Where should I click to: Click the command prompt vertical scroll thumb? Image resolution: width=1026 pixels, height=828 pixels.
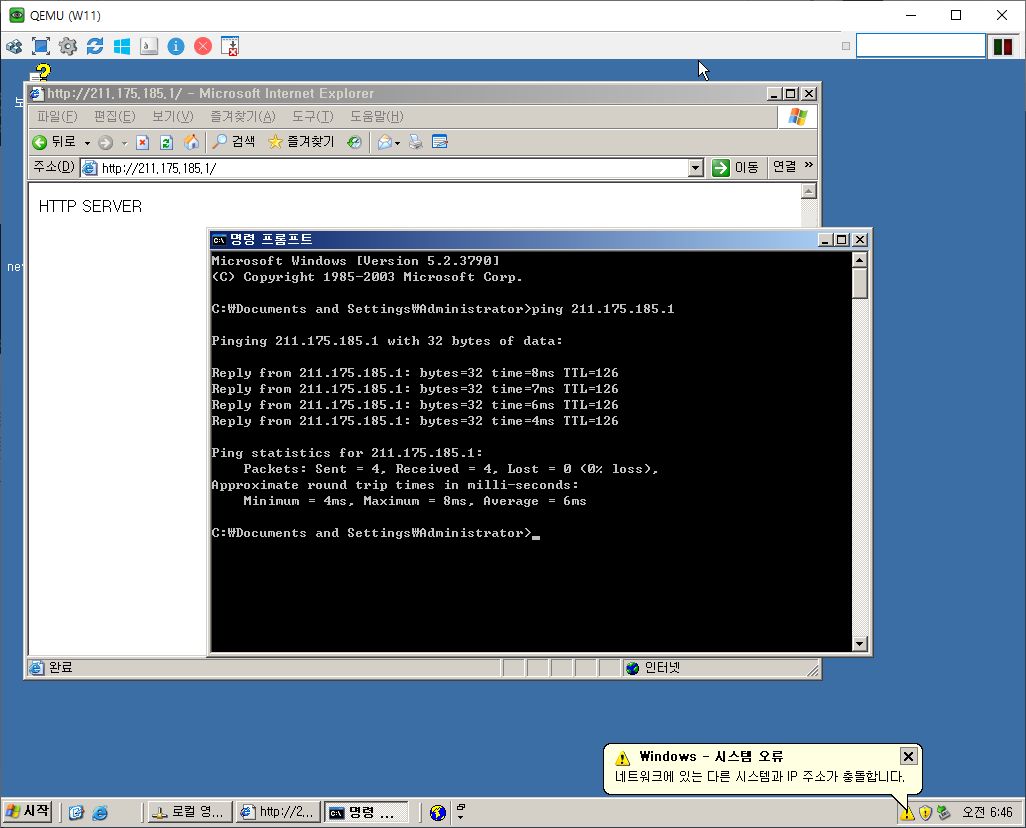[x=860, y=283]
